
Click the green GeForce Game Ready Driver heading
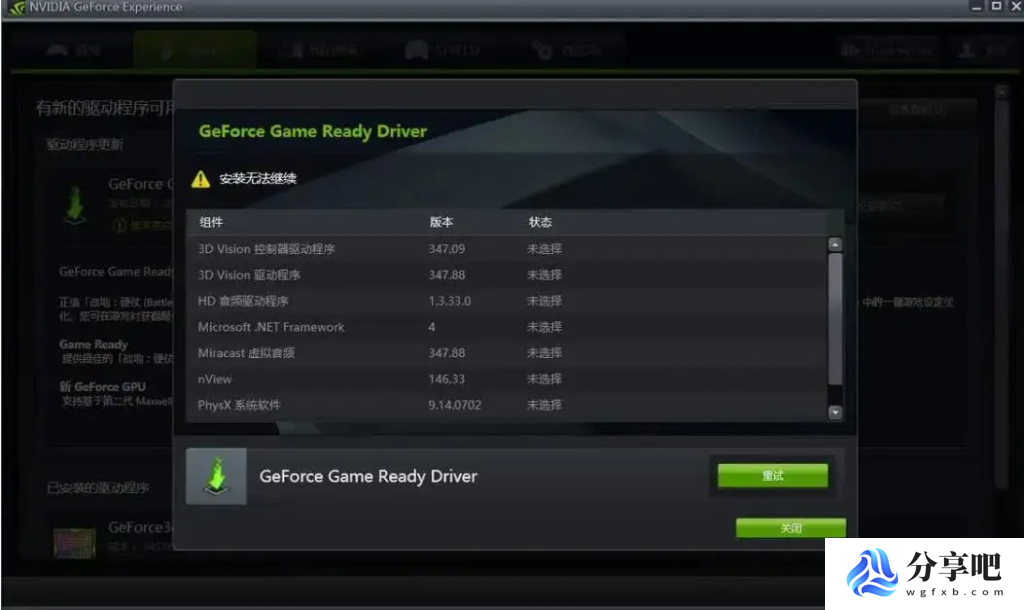coord(313,131)
